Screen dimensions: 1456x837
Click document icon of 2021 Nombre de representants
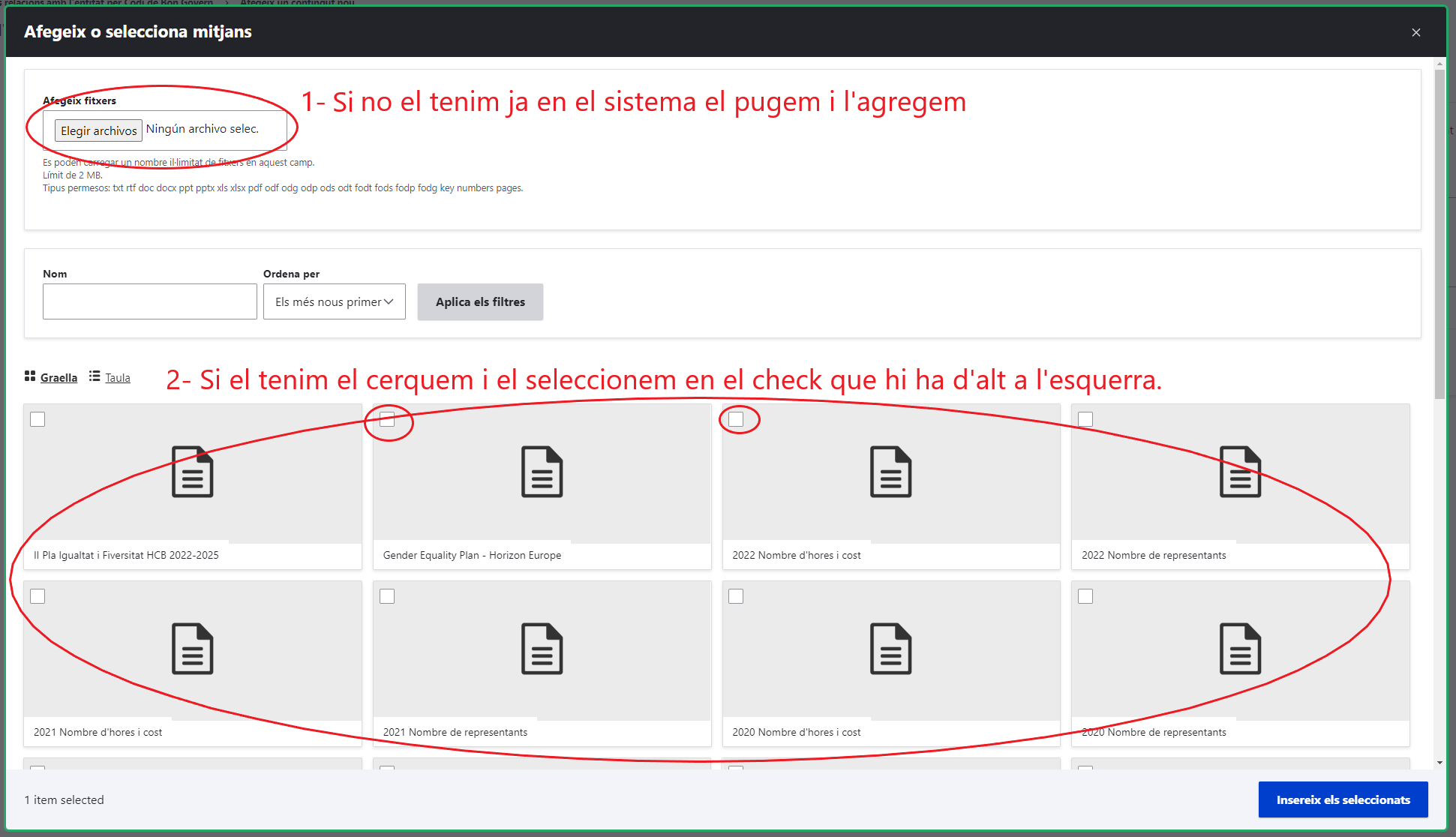click(x=542, y=649)
